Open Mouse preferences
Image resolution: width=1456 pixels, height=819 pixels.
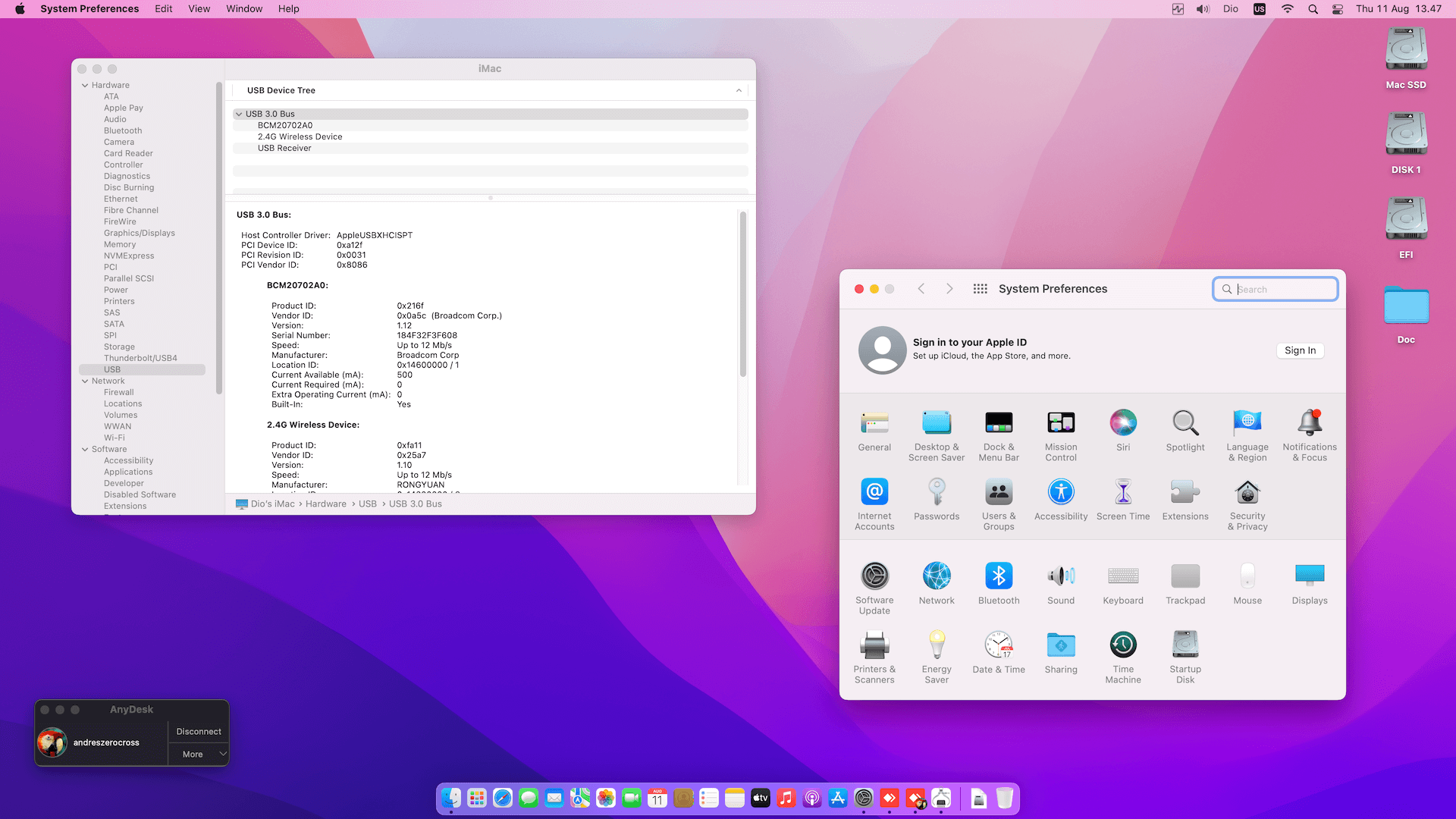tap(1247, 584)
